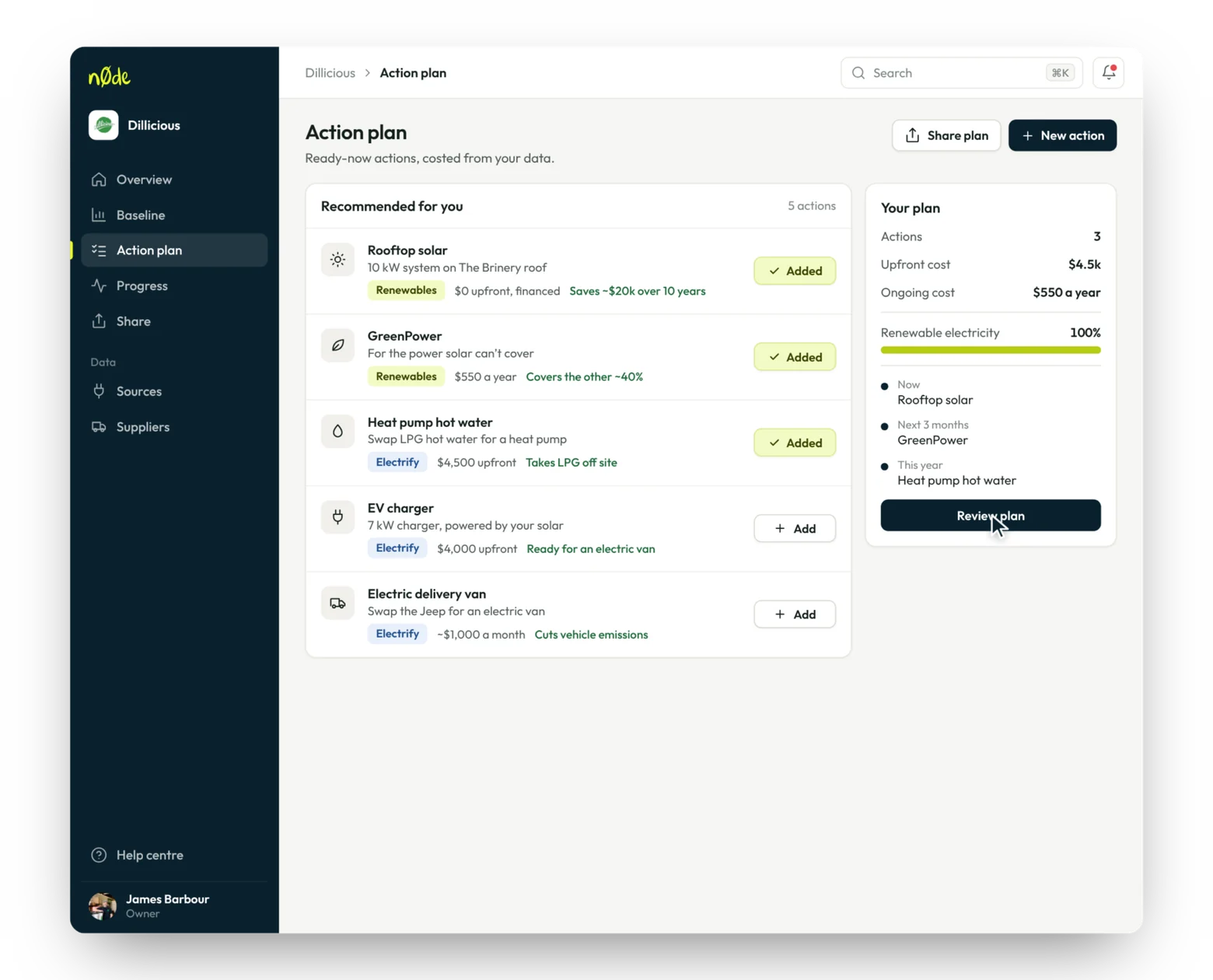Add EV charger to the plan
Image resolution: width=1213 pixels, height=980 pixels.
click(x=795, y=529)
